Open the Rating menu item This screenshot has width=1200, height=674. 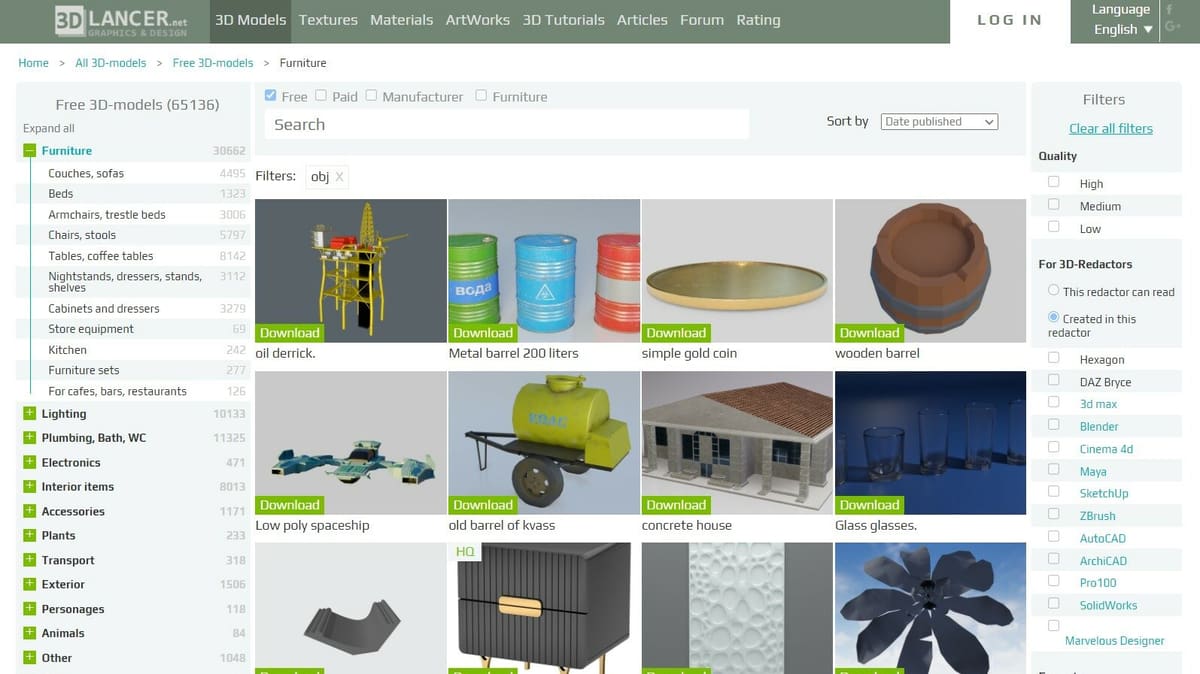pos(758,20)
